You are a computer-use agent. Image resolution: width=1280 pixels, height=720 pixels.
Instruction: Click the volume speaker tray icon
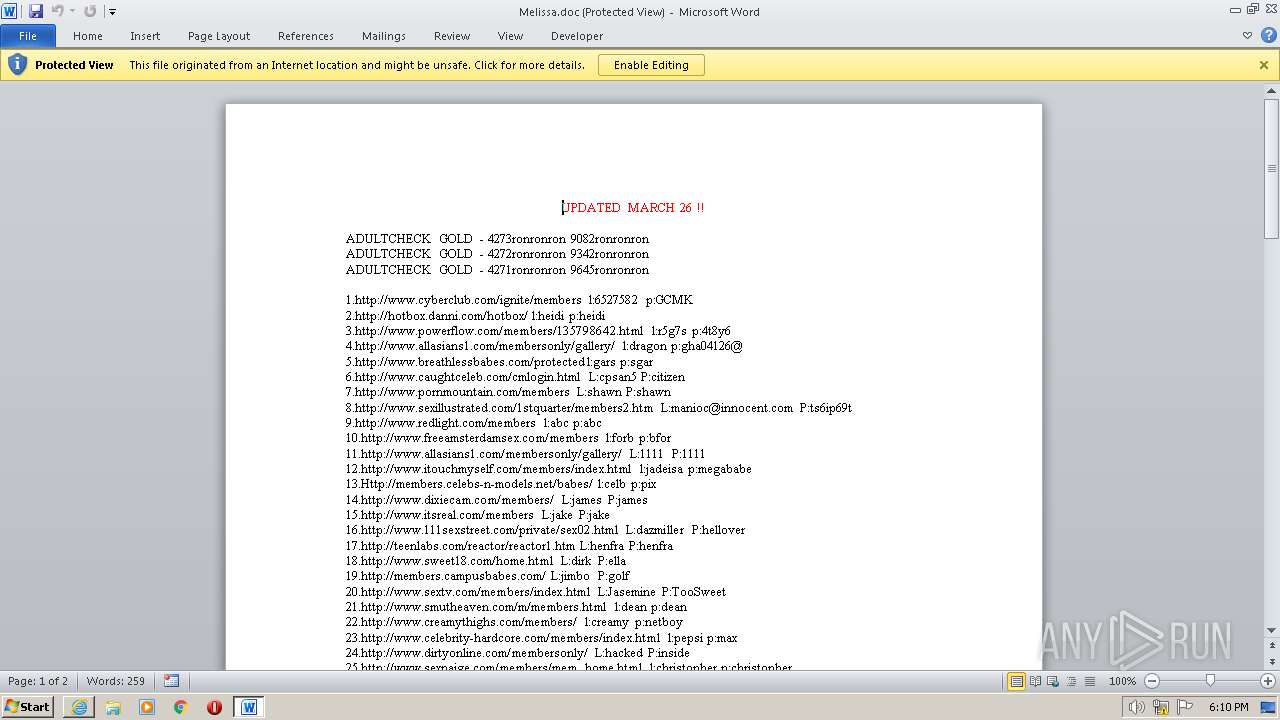pyautogui.click(x=1137, y=707)
